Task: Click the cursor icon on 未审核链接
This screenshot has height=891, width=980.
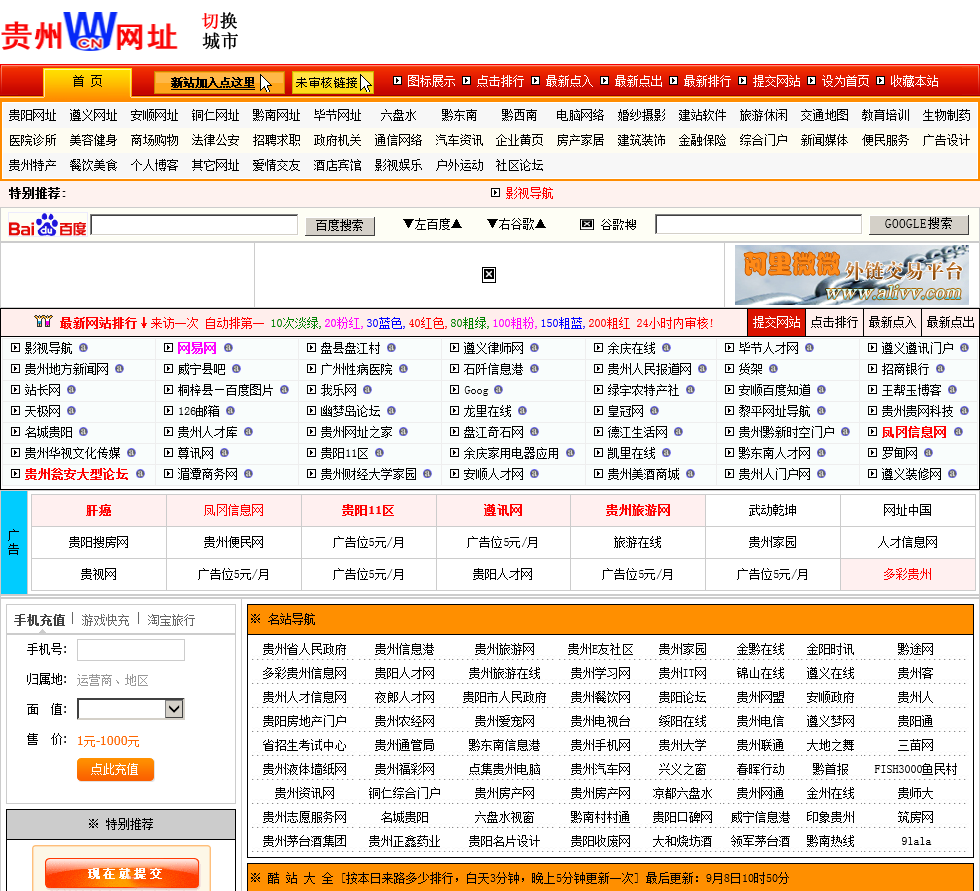Action: coord(366,82)
